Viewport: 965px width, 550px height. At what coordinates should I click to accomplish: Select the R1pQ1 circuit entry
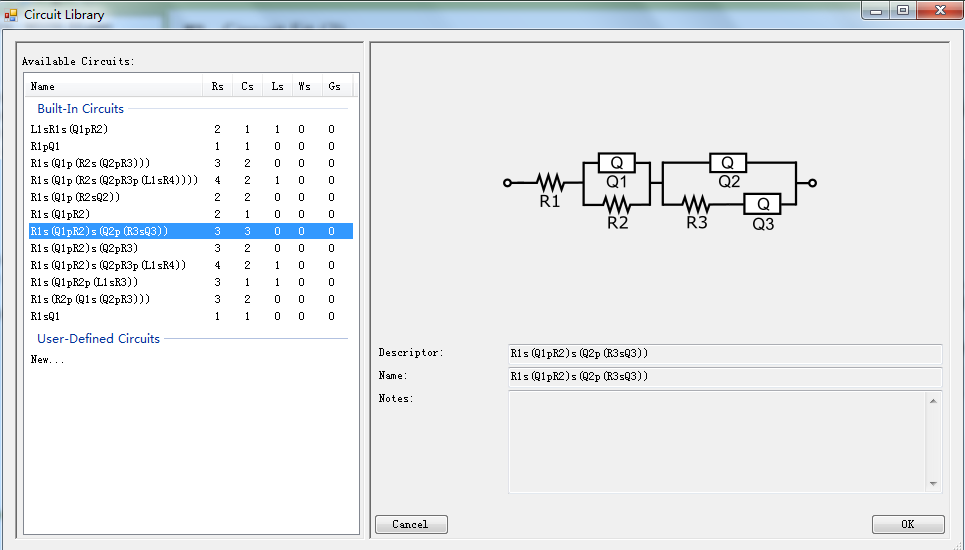46,146
